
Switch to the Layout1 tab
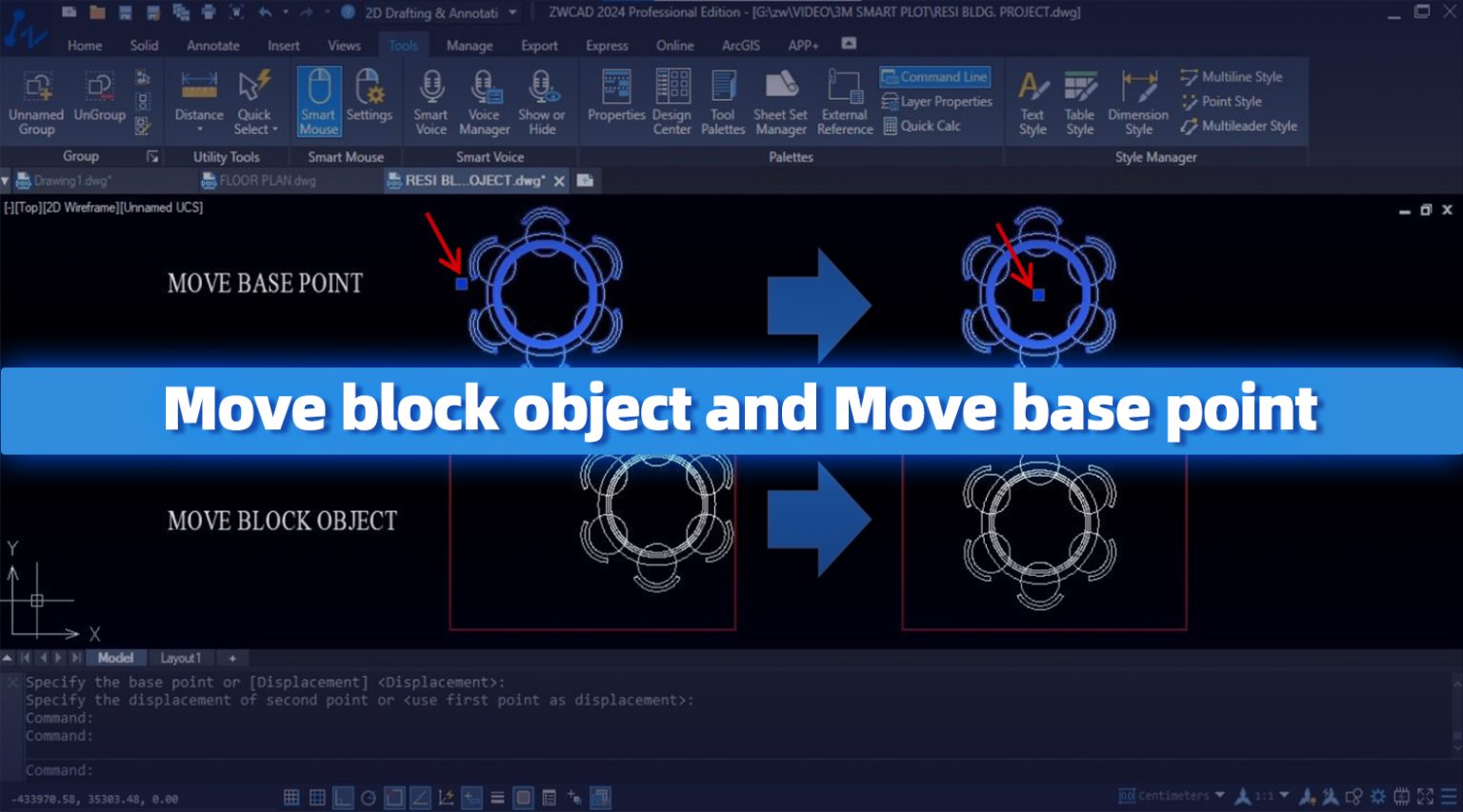[180, 657]
